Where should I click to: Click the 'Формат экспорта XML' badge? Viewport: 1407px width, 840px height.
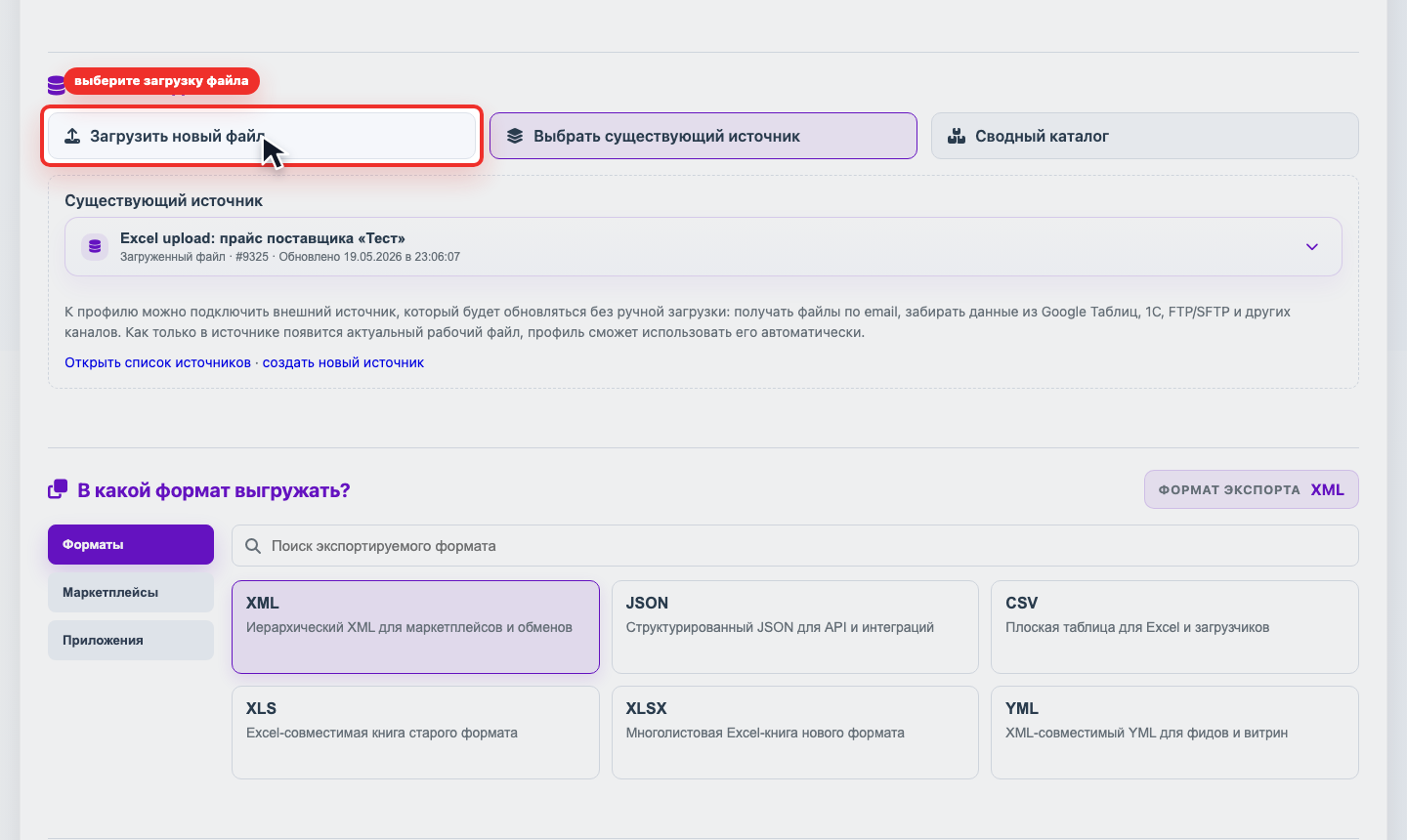click(1252, 489)
